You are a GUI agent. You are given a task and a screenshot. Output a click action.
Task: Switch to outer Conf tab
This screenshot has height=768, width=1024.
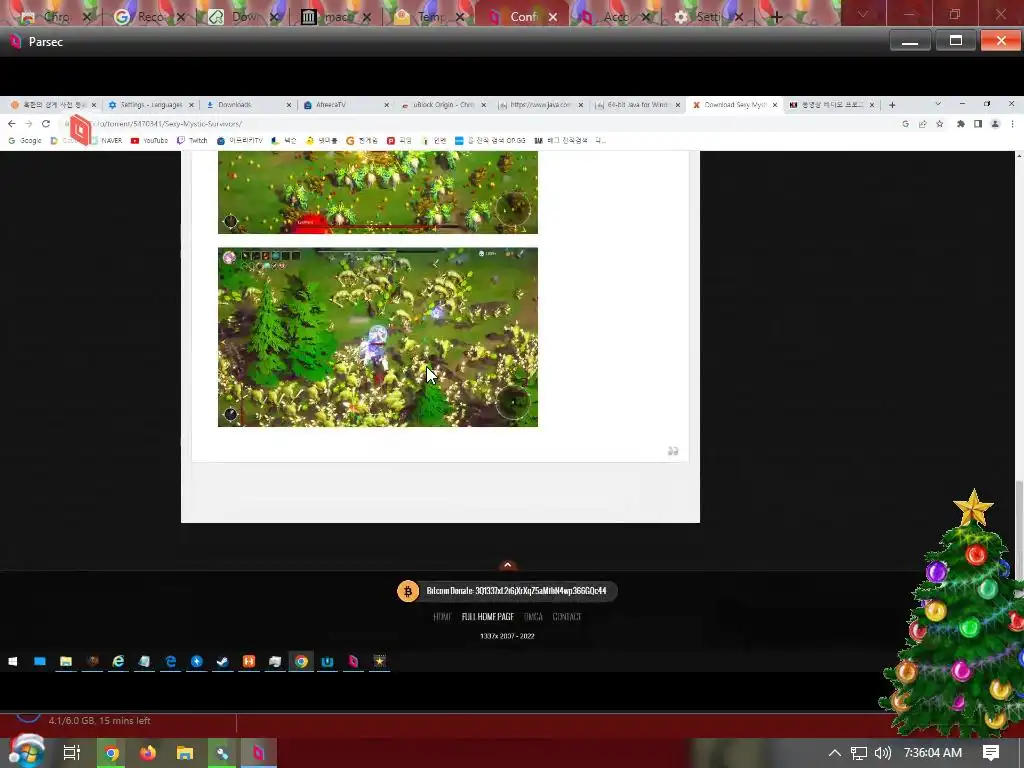(522, 16)
